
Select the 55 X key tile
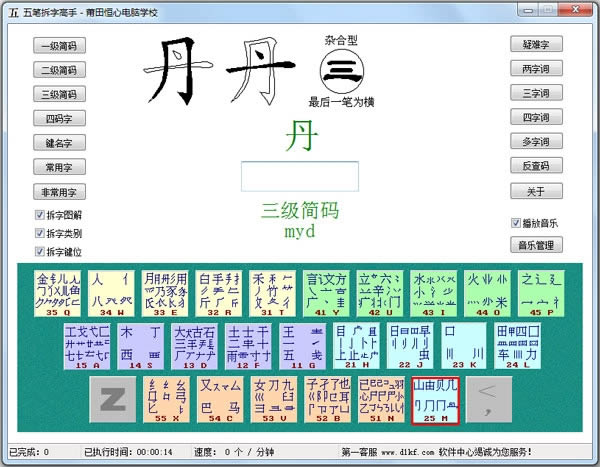(x=166, y=400)
